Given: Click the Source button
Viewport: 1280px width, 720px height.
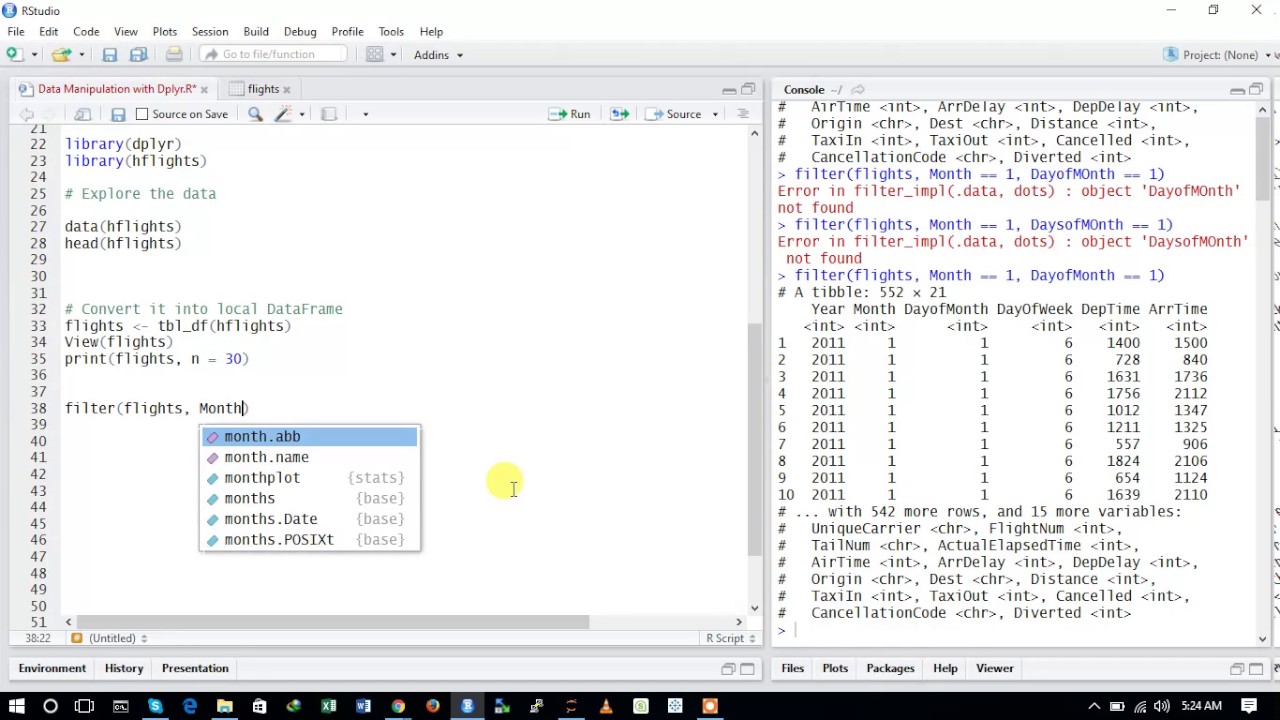Looking at the screenshot, I should point(674,114).
